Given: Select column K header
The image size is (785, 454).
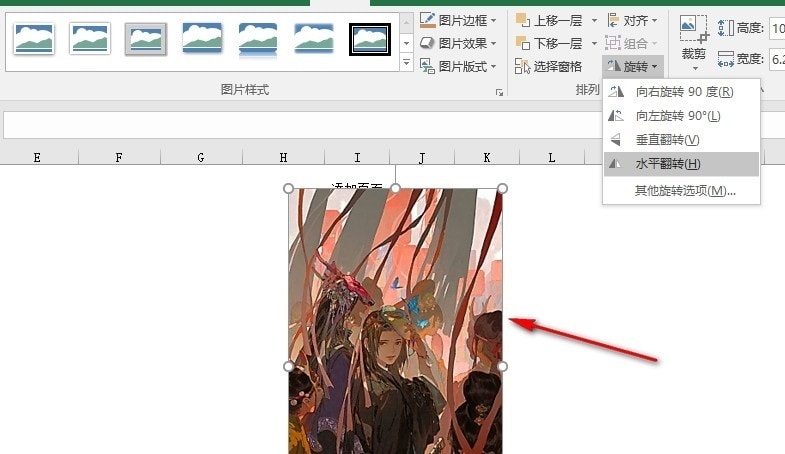Looking at the screenshot, I should [x=487, y=158].
